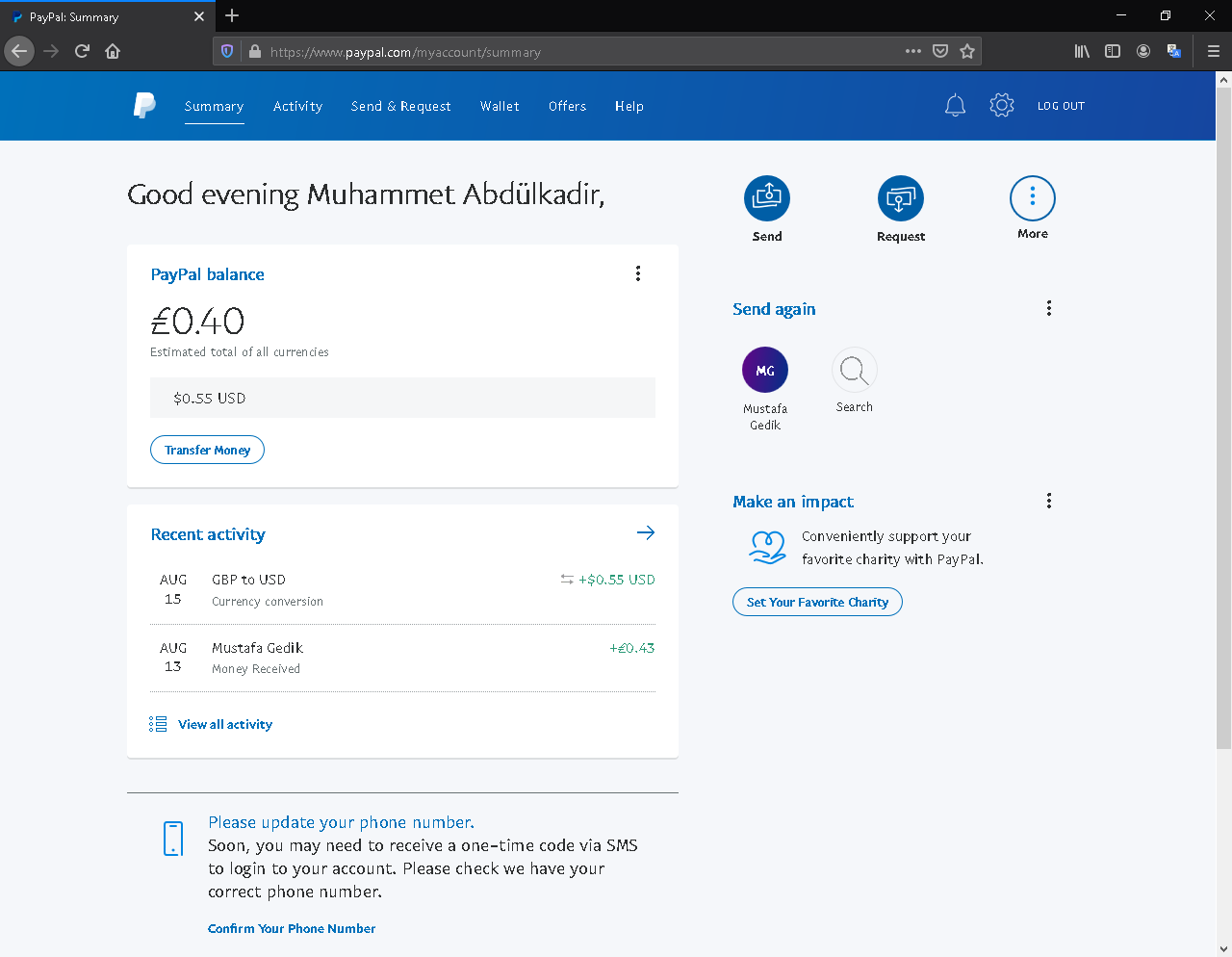This screenshot has height=957, width=1232.
Task: Toggle the browser sidebar icon
Action: pos(1113,51)
